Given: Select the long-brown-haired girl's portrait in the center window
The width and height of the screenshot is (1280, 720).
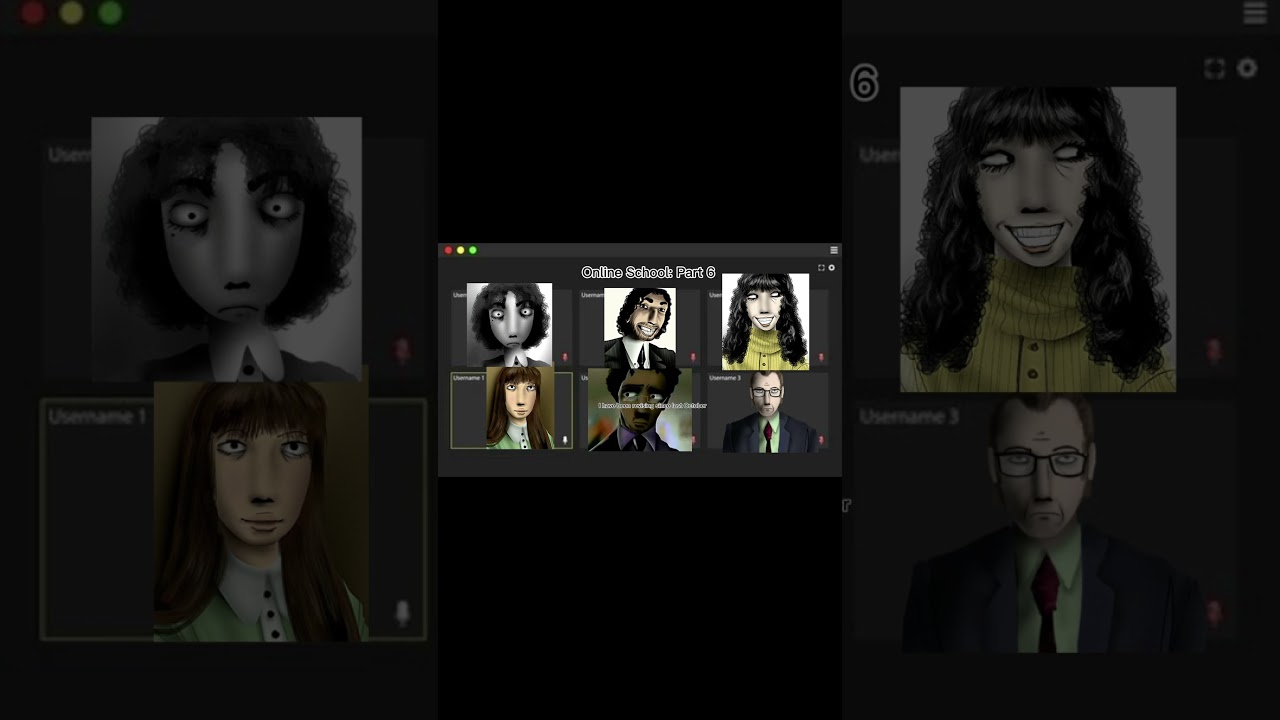Looking at the screenshot, I should [520, 407].
